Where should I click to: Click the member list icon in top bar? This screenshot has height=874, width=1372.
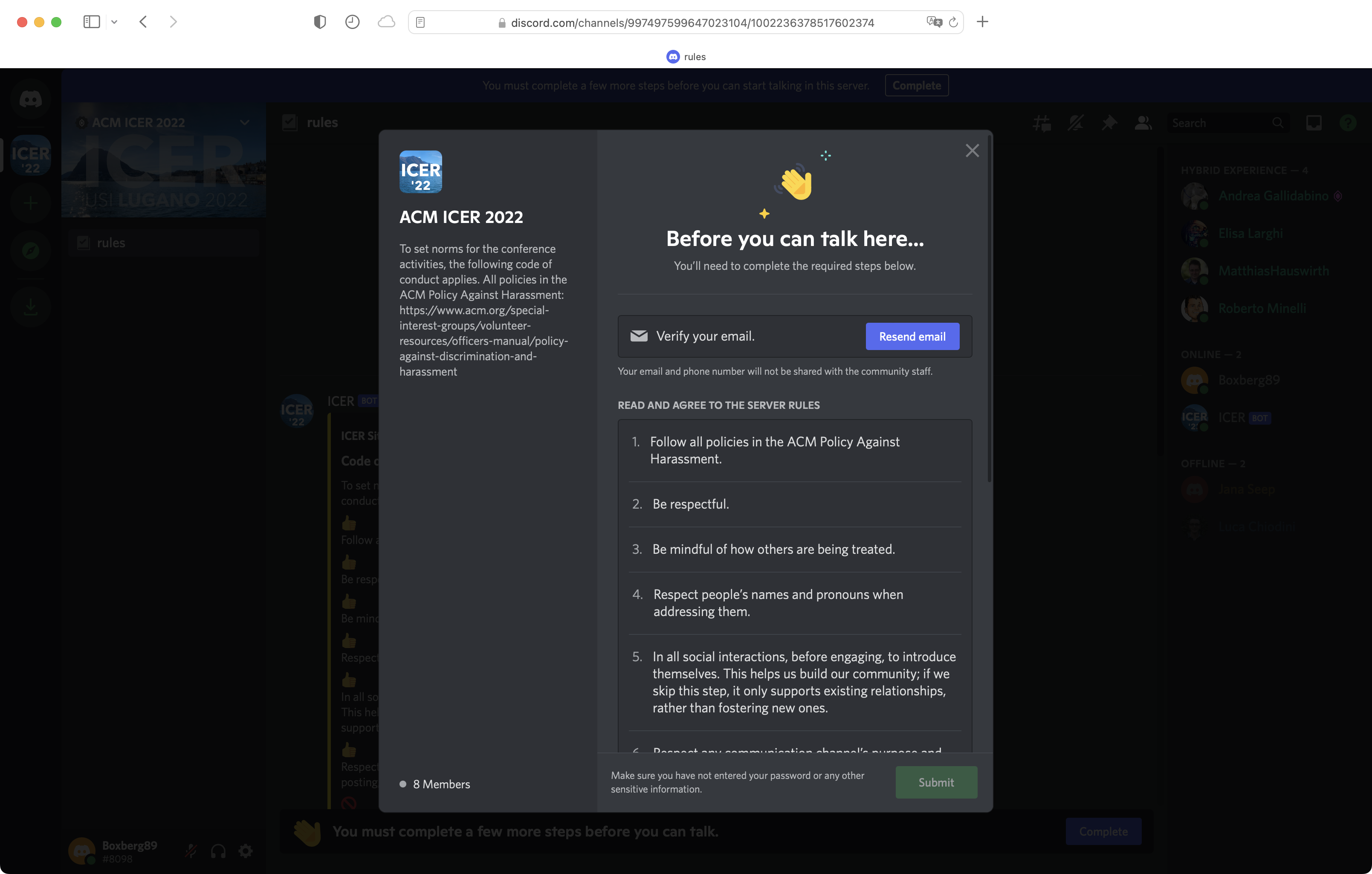pyautogui.click(x=1144, y=122)
